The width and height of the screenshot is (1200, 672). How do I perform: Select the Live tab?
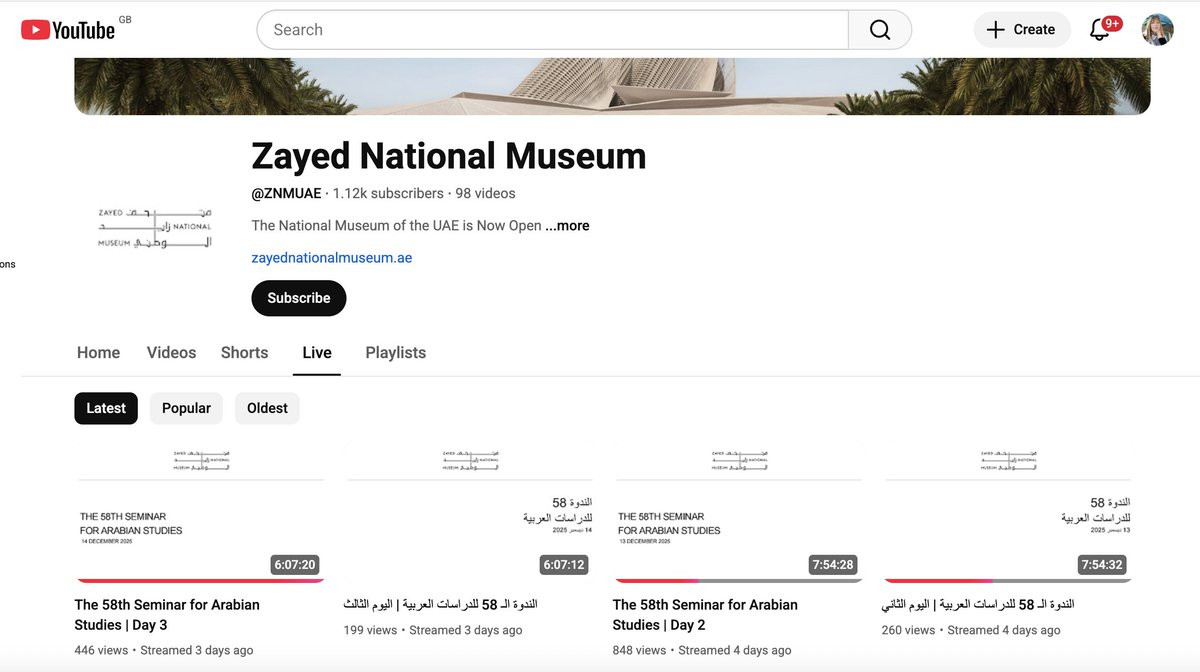[317, 353]
